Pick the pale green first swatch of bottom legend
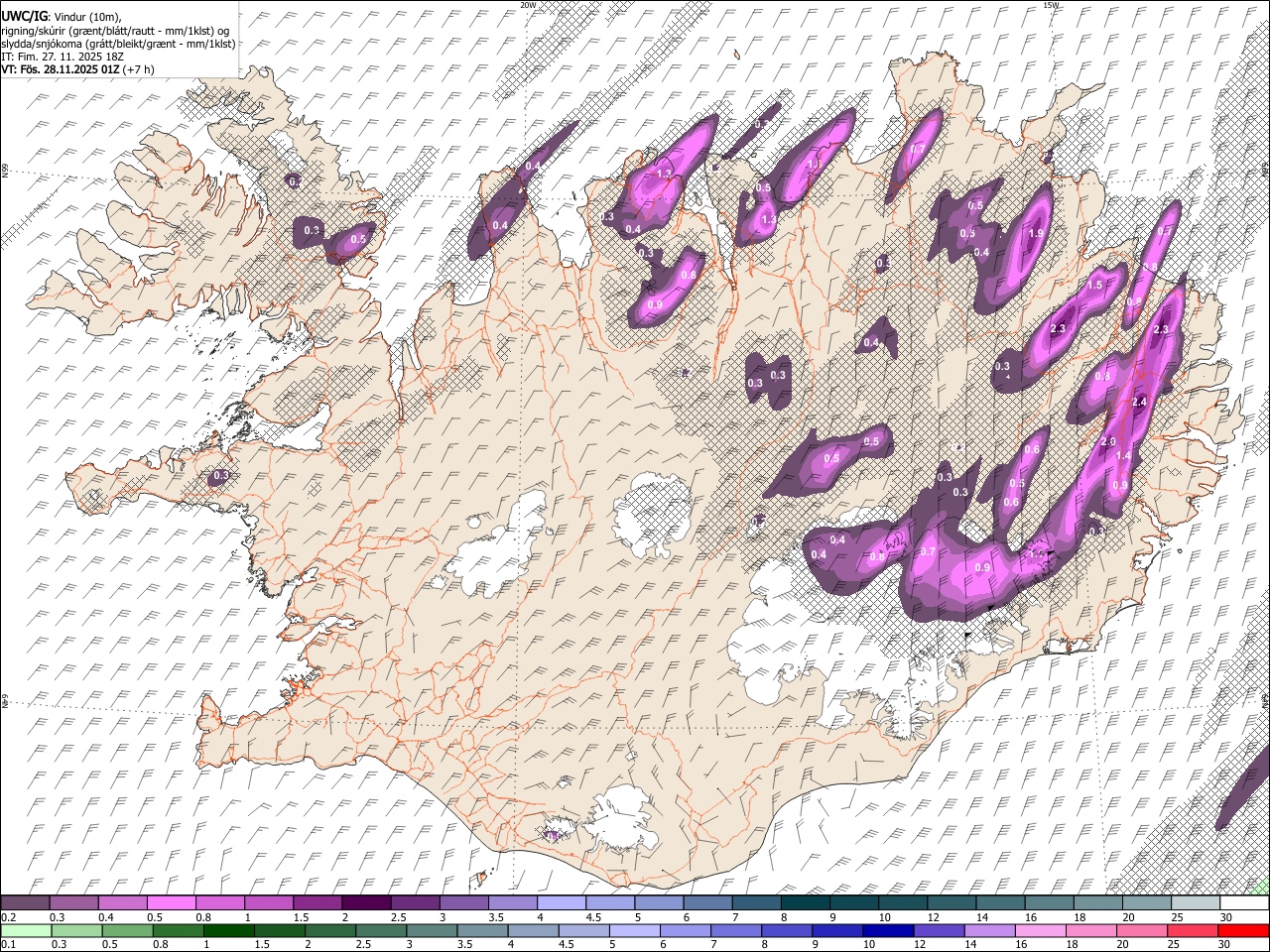This screenshot has height=952, width=1270. (26, 930)
